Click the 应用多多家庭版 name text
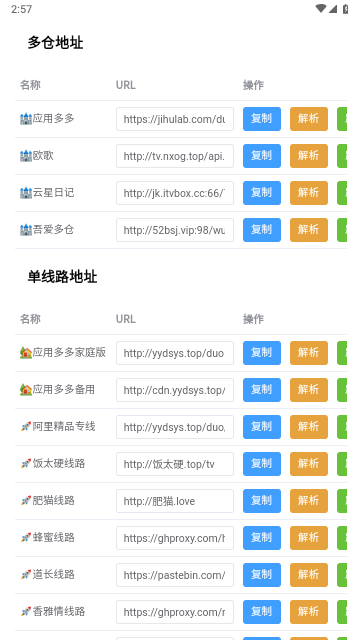360x640 pixels. tap(69, 352)
